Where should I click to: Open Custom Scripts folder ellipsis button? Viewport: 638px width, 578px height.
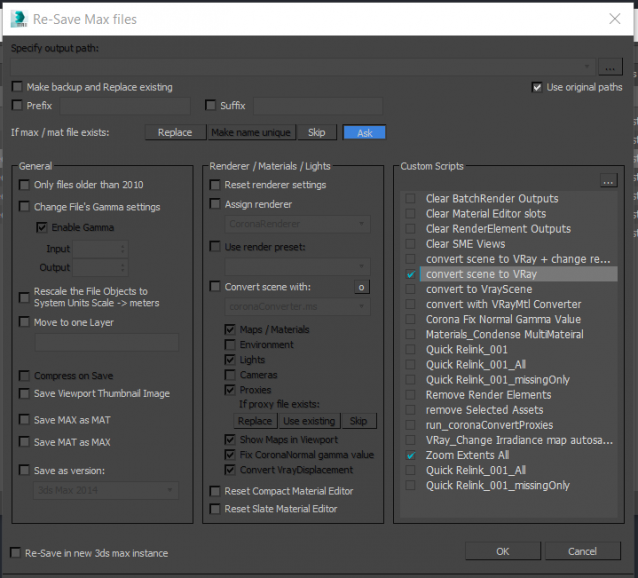(608, 181)
